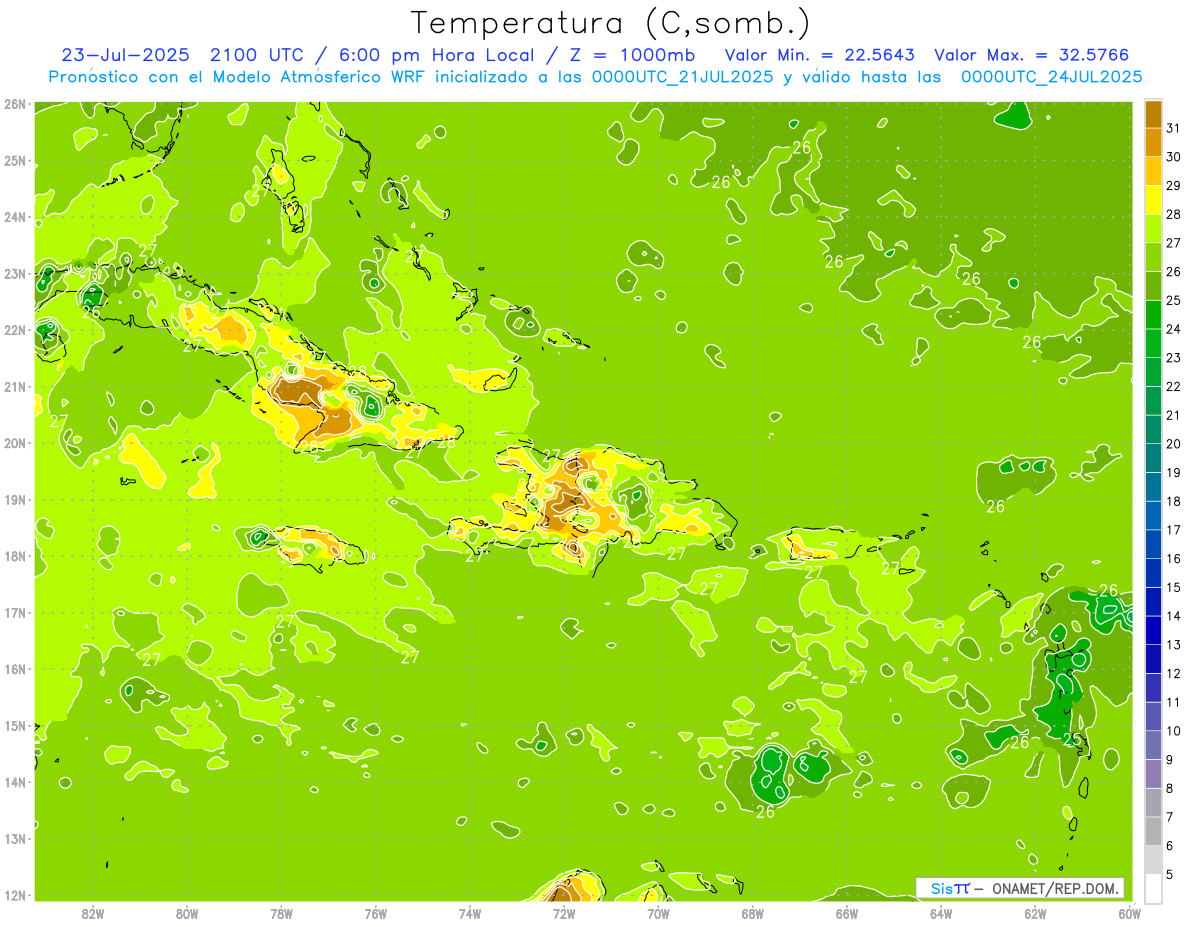
Task: Click the 18N latitude axis label
Action: pos(15,556)
